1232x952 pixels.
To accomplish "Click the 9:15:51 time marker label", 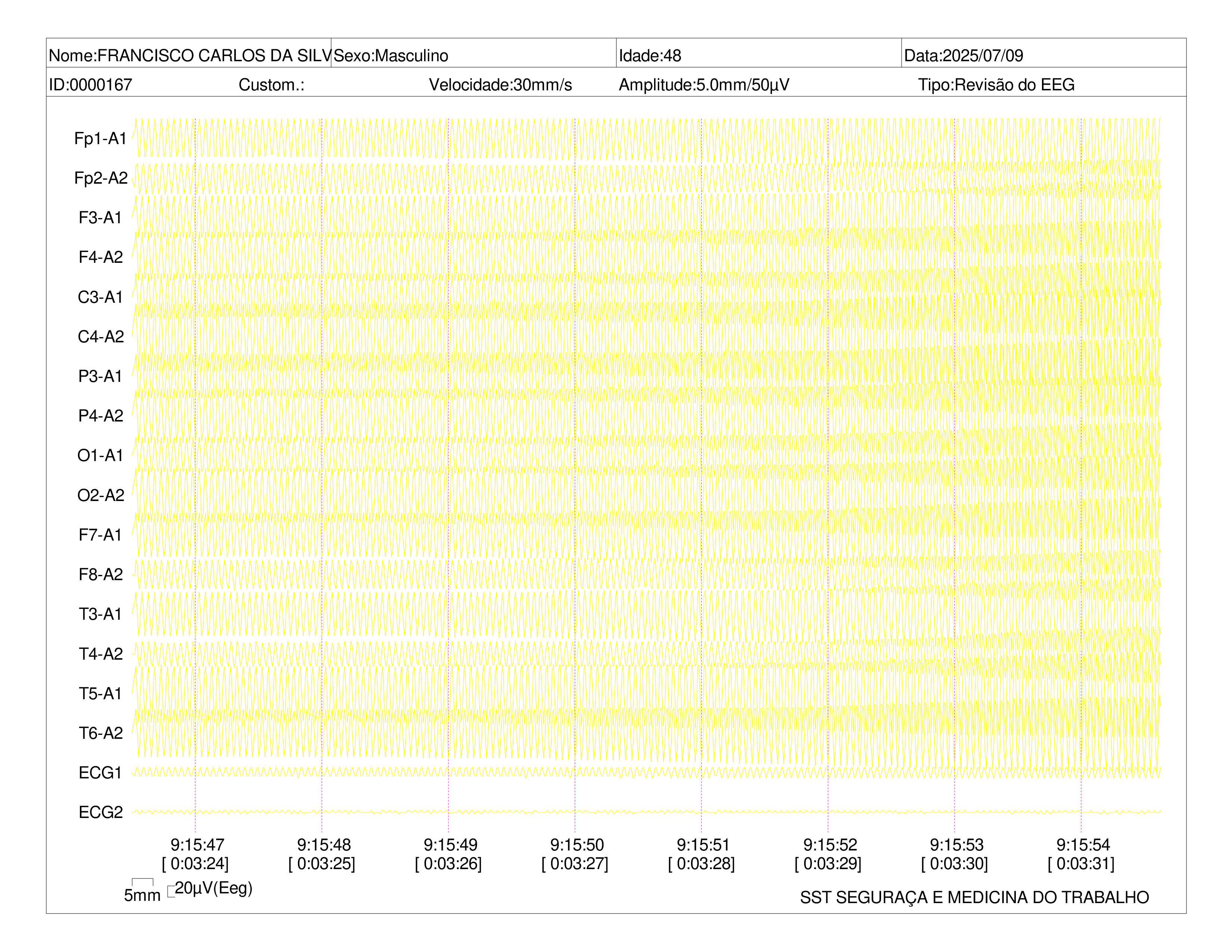I will pyautogui.click(x=703, y=845).
